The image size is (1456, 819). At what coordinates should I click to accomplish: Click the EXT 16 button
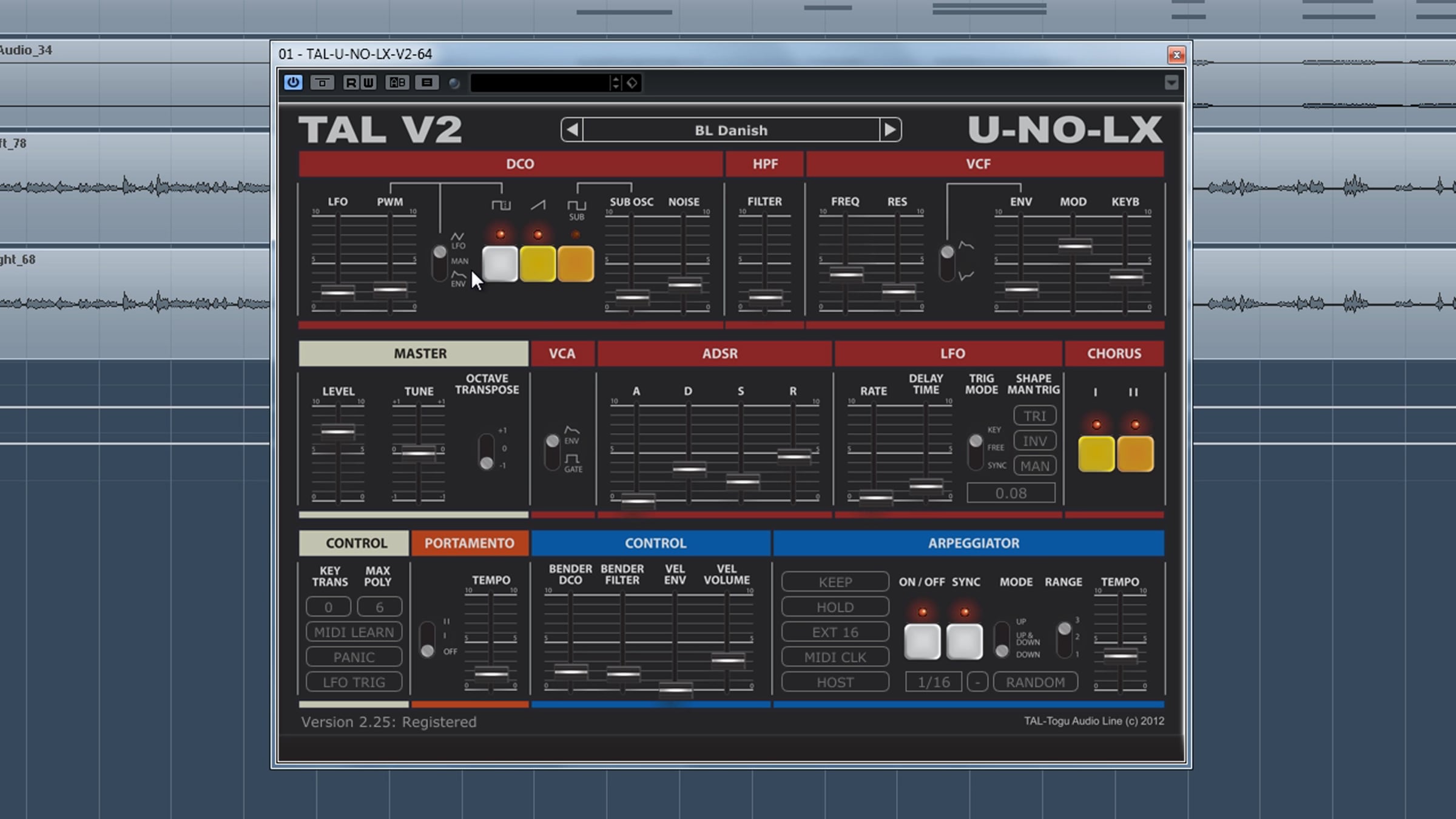pyautogui.click(x=835, y=632)
